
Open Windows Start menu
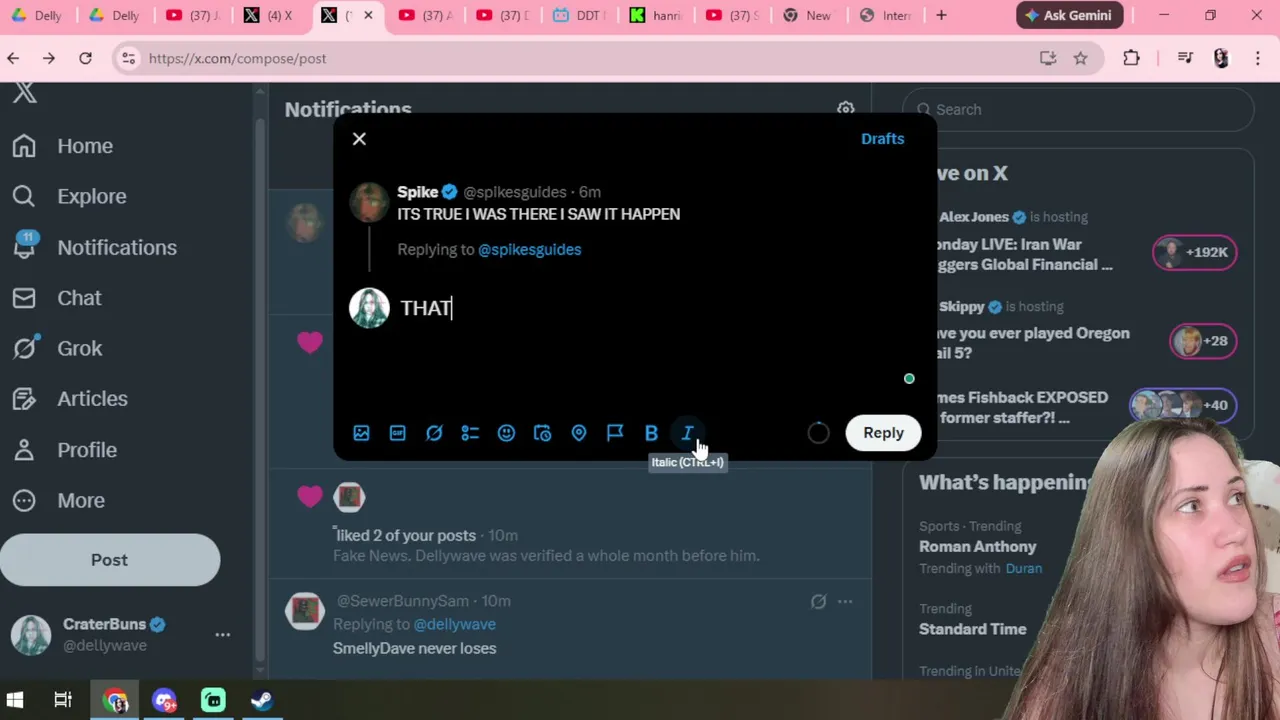click(x=14, y=700)
